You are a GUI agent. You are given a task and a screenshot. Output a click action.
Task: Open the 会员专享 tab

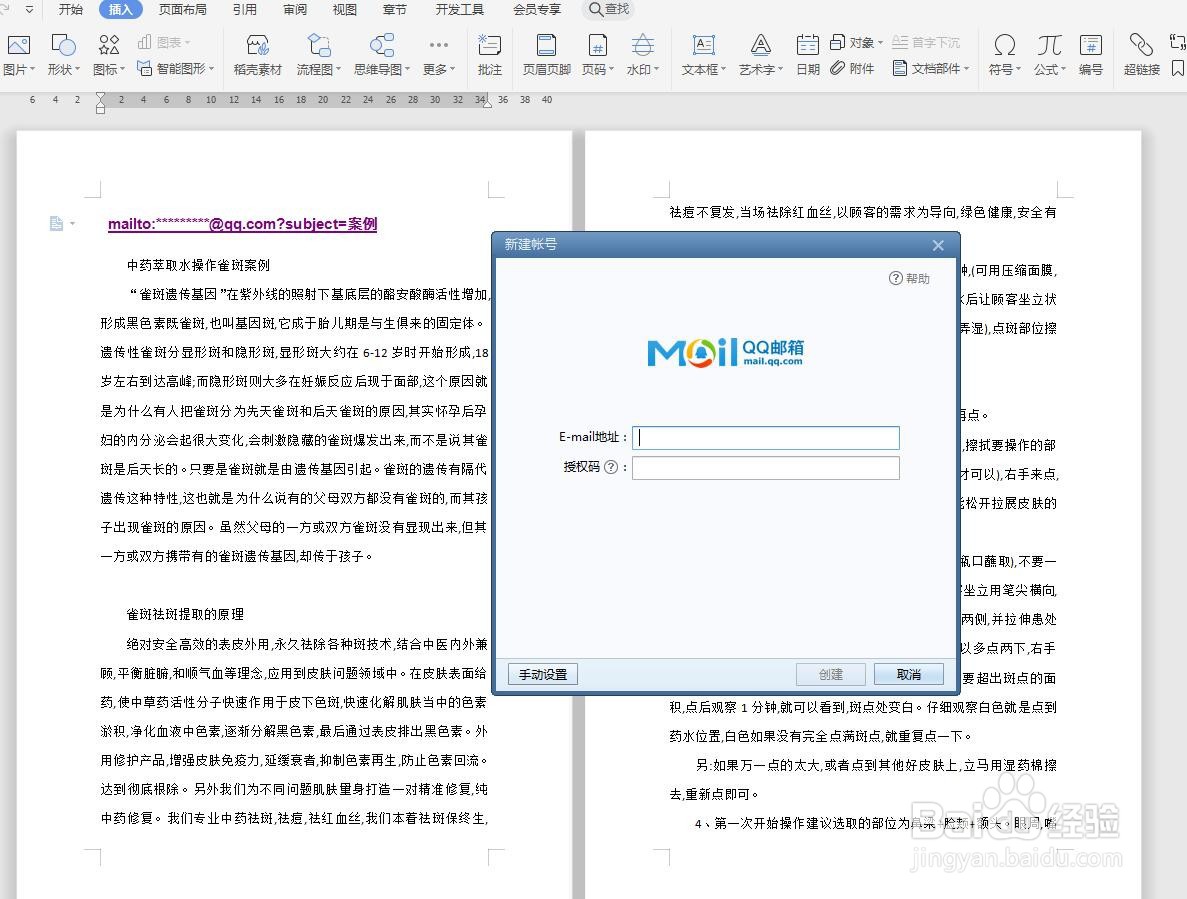click(537, 9)
